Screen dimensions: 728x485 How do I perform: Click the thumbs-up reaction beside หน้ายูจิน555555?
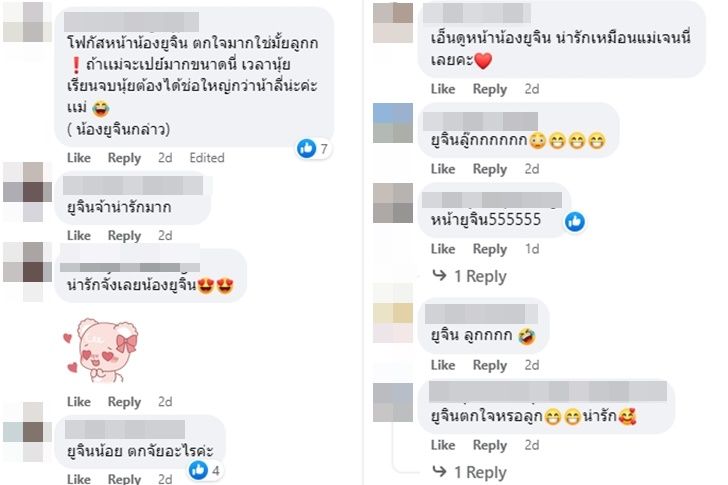tap(575, 222)
